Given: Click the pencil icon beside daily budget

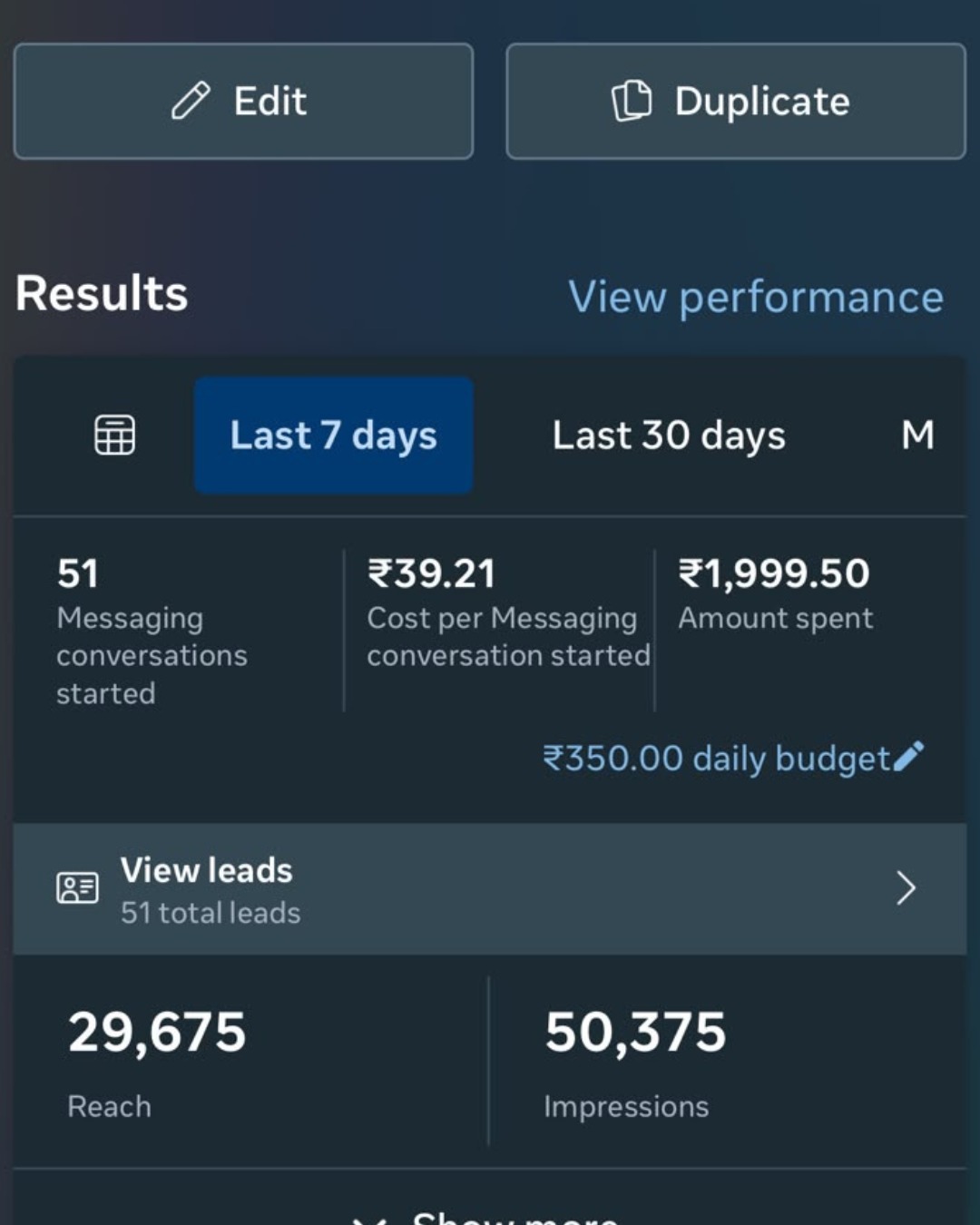Looking at the screenshot, I should 908,756.
